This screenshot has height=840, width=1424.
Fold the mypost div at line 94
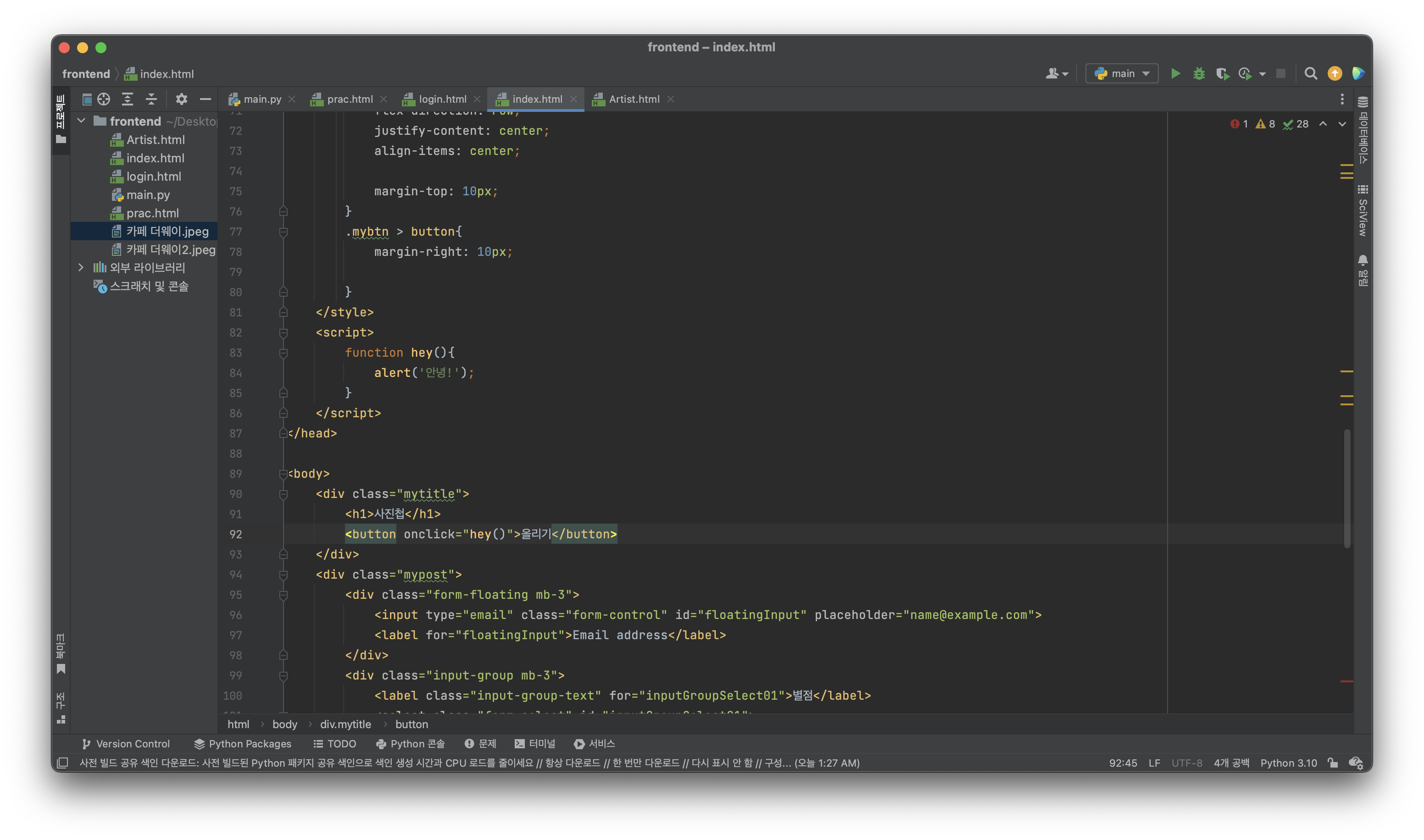tap(284, 575)
